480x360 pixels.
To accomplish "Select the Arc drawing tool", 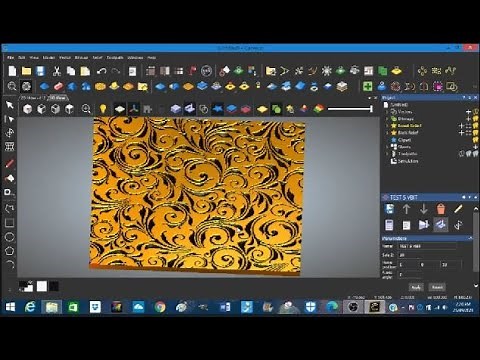I will [x=10, y=265].
